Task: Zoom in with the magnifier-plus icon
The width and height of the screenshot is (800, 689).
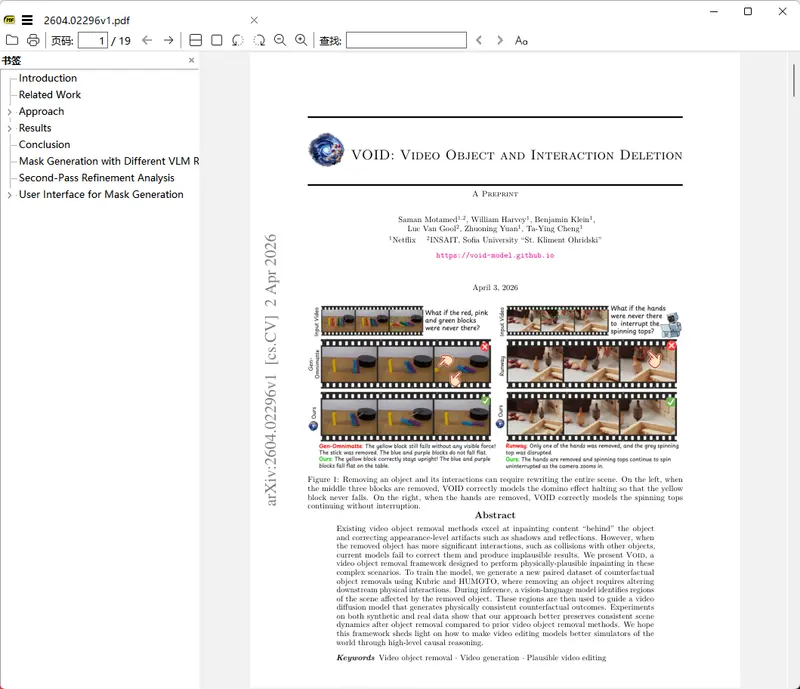Action: tap(300, 40)
